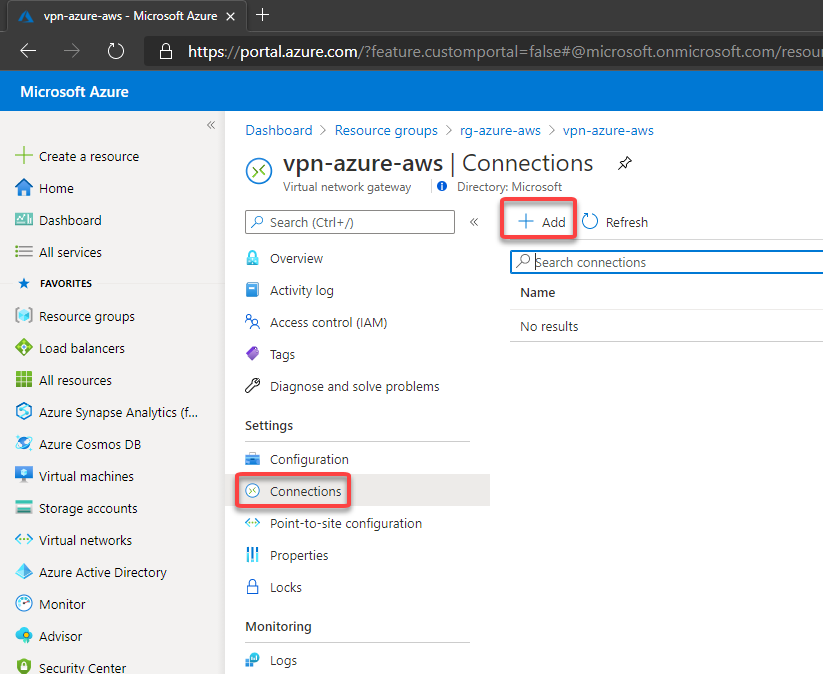Click the Virtual machines monitor icon
The image size is (823, 674).
(24, 475)
